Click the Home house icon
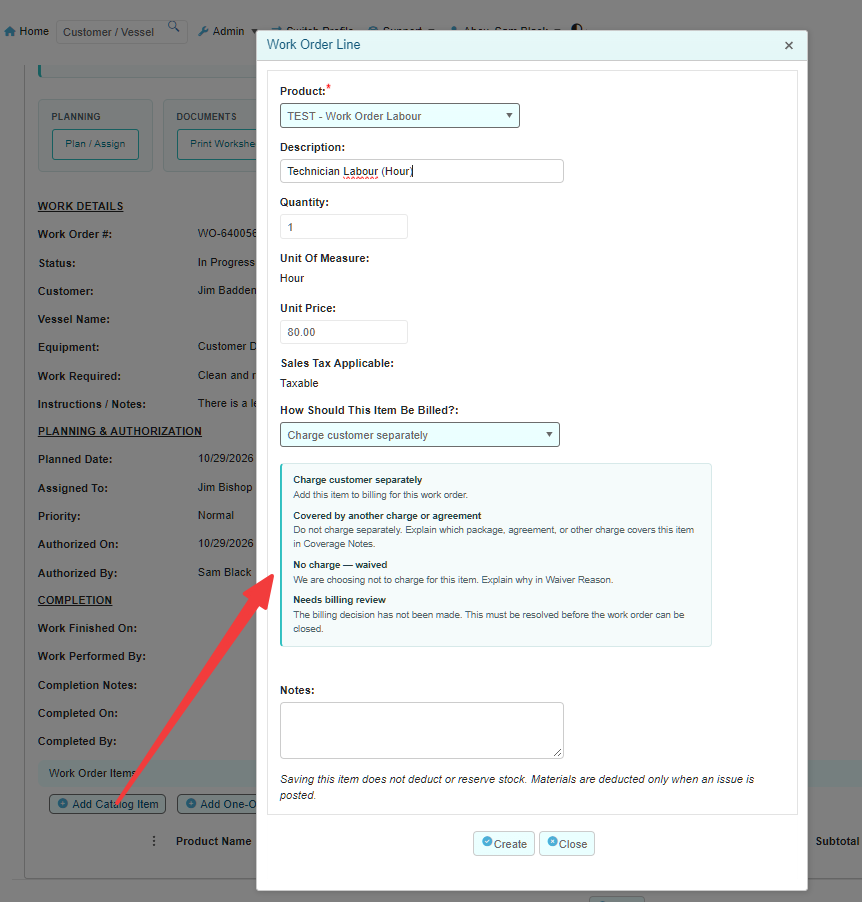 (10, 32)
